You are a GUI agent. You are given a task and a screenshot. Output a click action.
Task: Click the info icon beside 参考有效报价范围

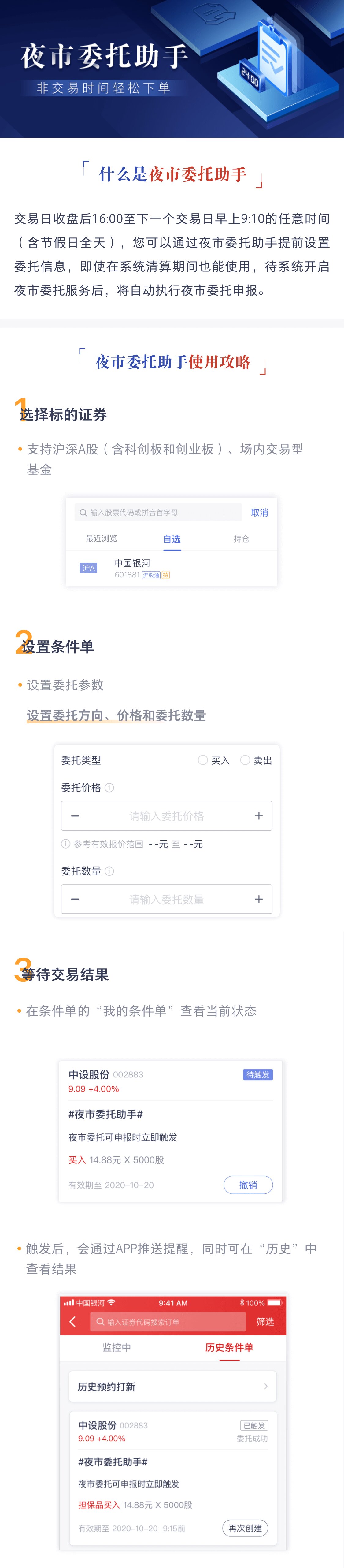pyautogui.click(x=66, y=844)
